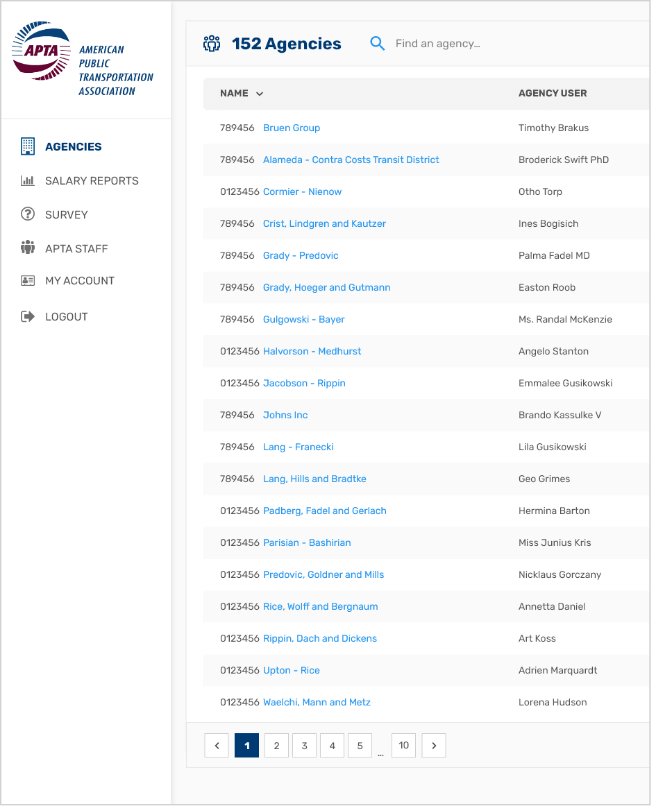This screenshot has width=651, height=806.
Task: Click the Salary Reports bar chart icon
Action: (28, 181)
